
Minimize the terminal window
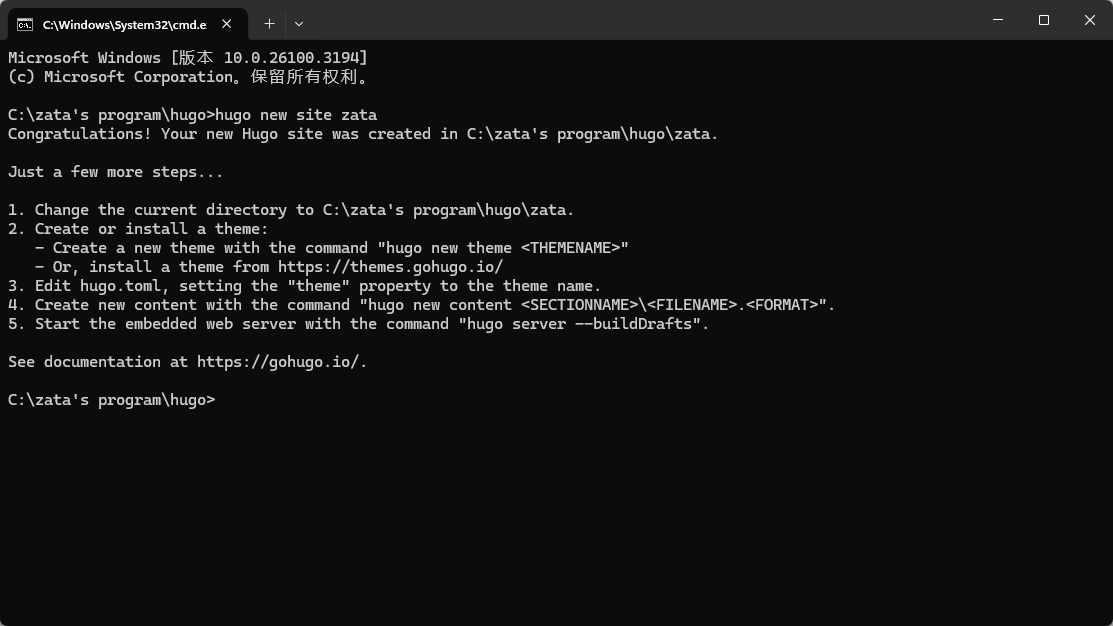click(x=998, y=20)
